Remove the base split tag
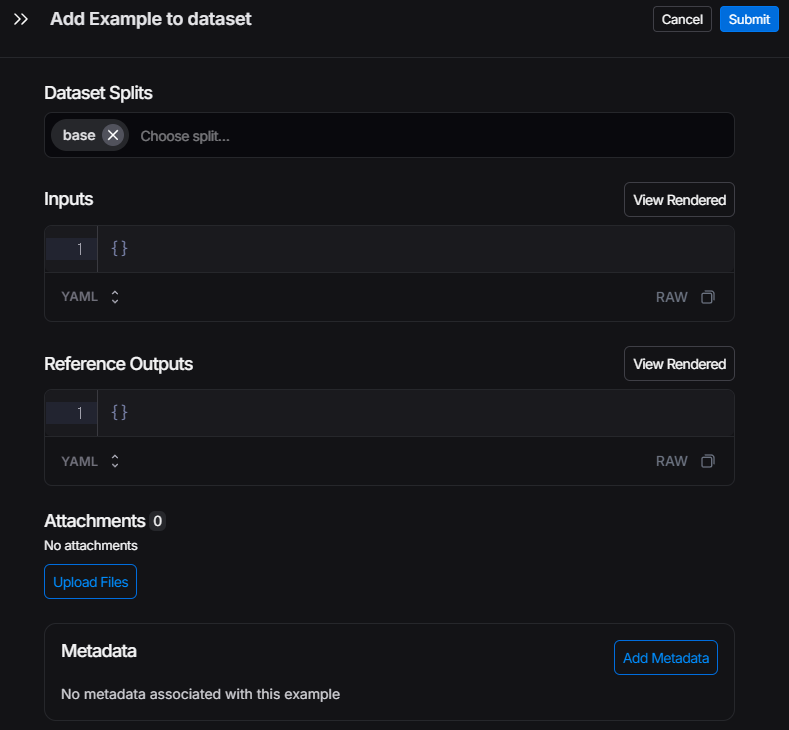The height and width of the screenshot is (730, 789). pyautogui.click(x=113, y=135)
